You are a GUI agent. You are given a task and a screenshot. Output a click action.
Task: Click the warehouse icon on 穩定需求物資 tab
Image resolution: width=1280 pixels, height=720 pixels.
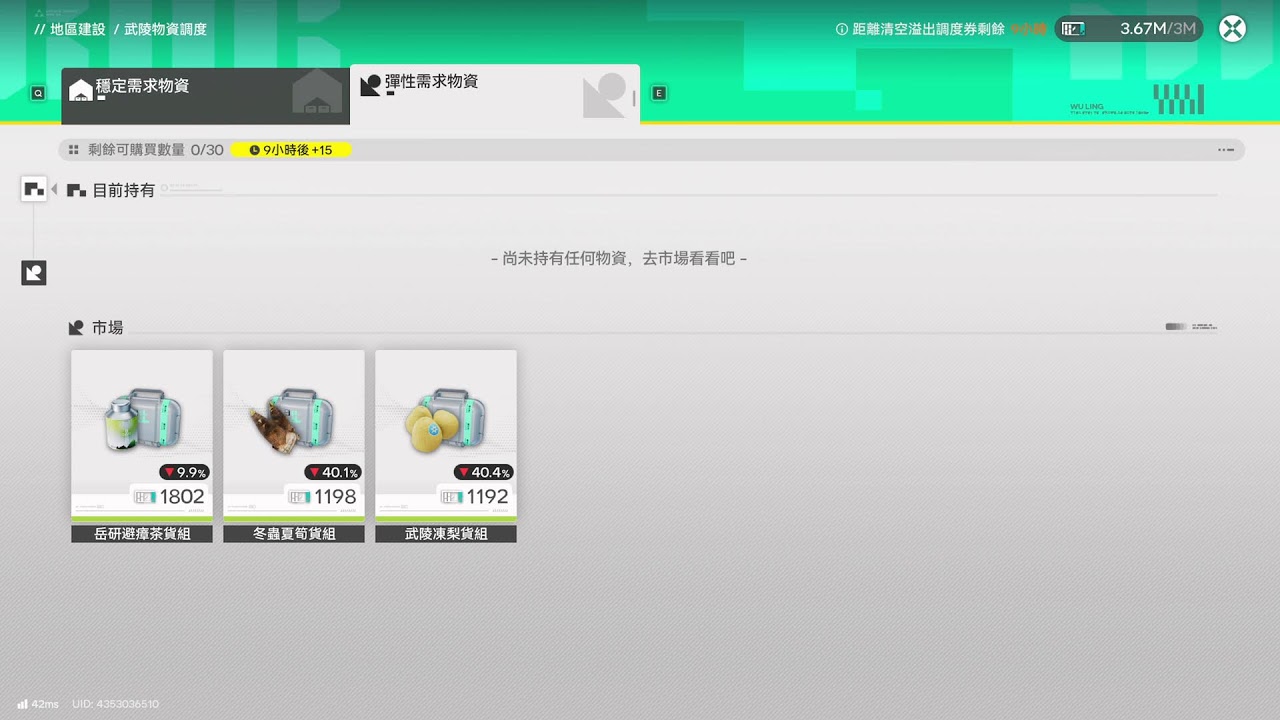point(81,90)
